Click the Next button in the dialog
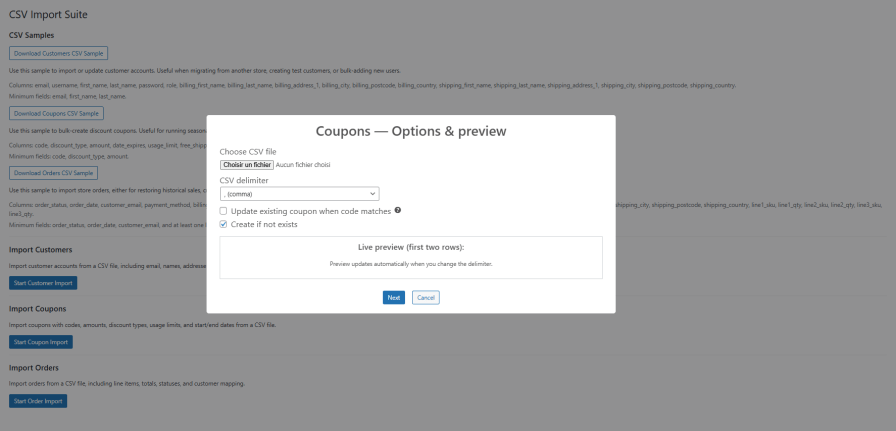The height and width of the screenshot is (431, 896). 393,297
